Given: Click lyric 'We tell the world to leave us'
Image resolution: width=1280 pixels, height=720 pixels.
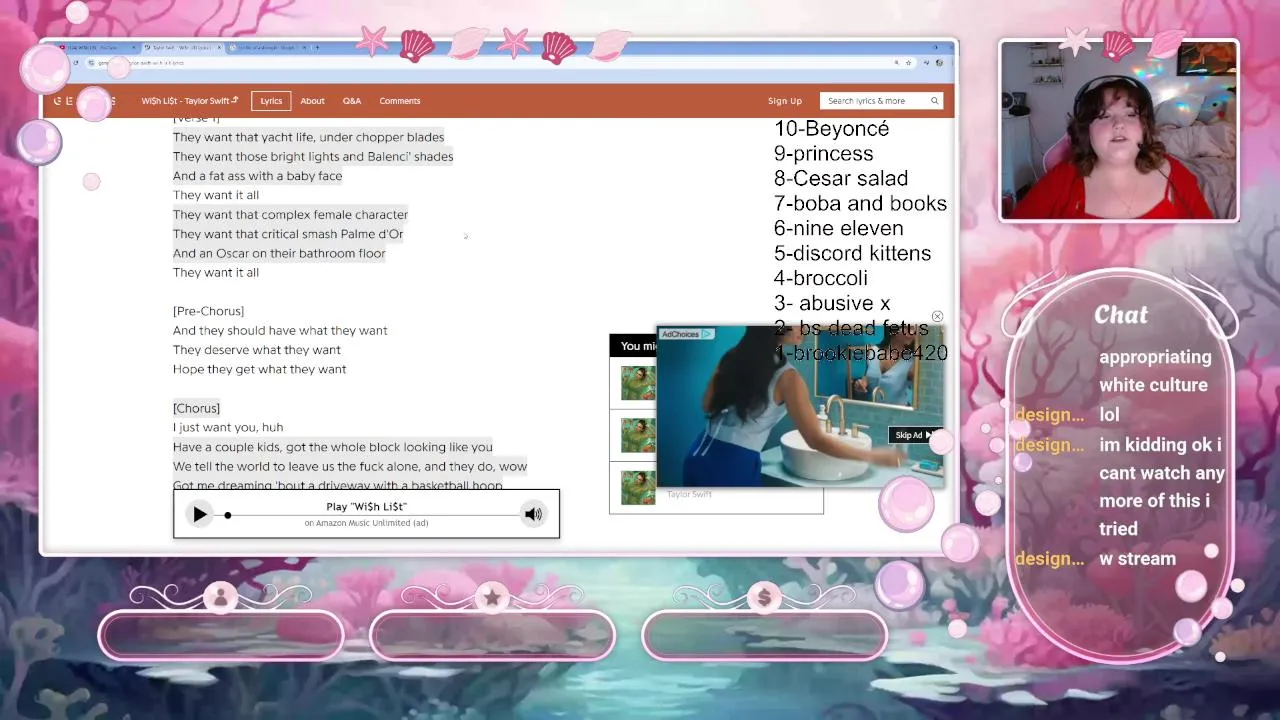Looking at the screenshot, I should tap(350, 467).
